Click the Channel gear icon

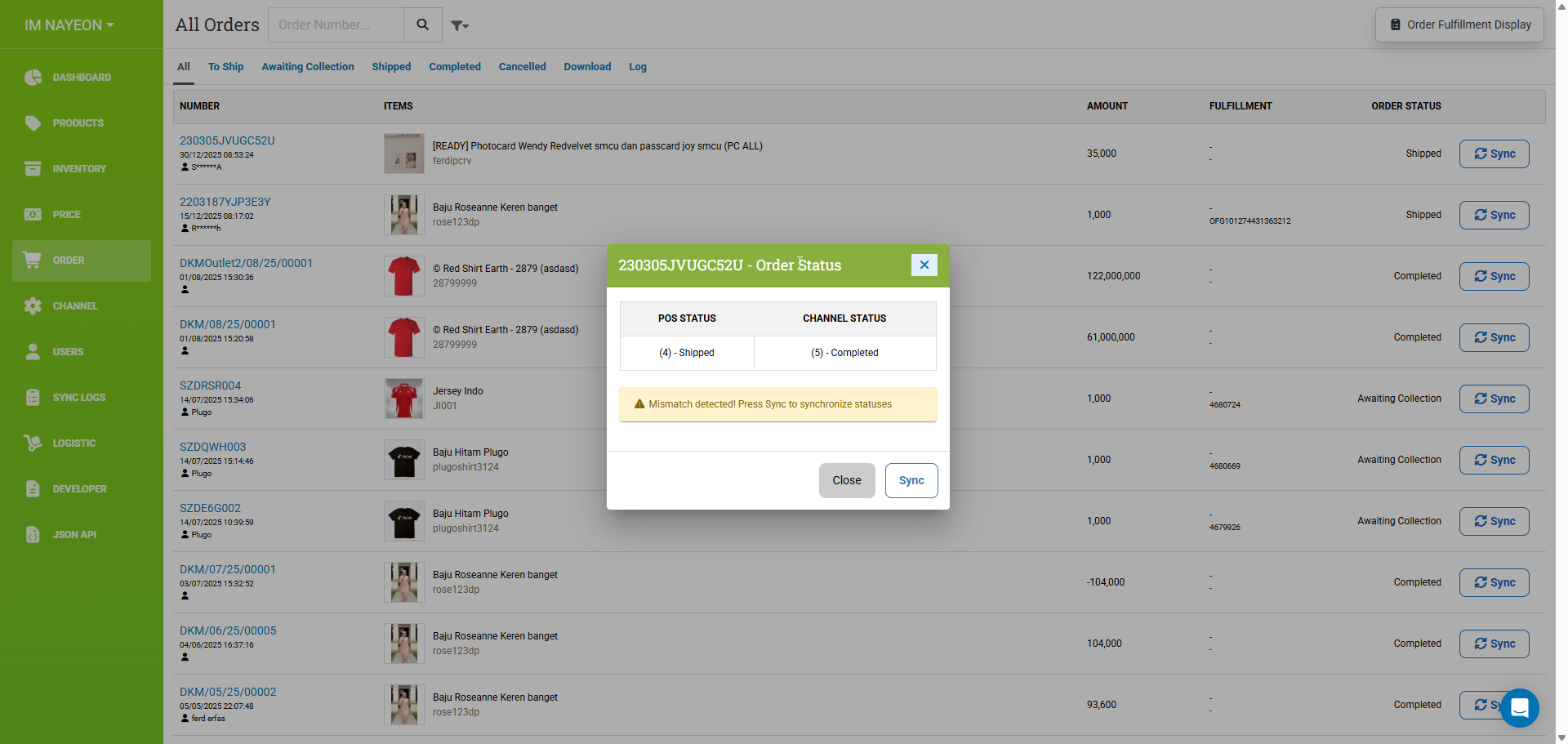(33, 306)
